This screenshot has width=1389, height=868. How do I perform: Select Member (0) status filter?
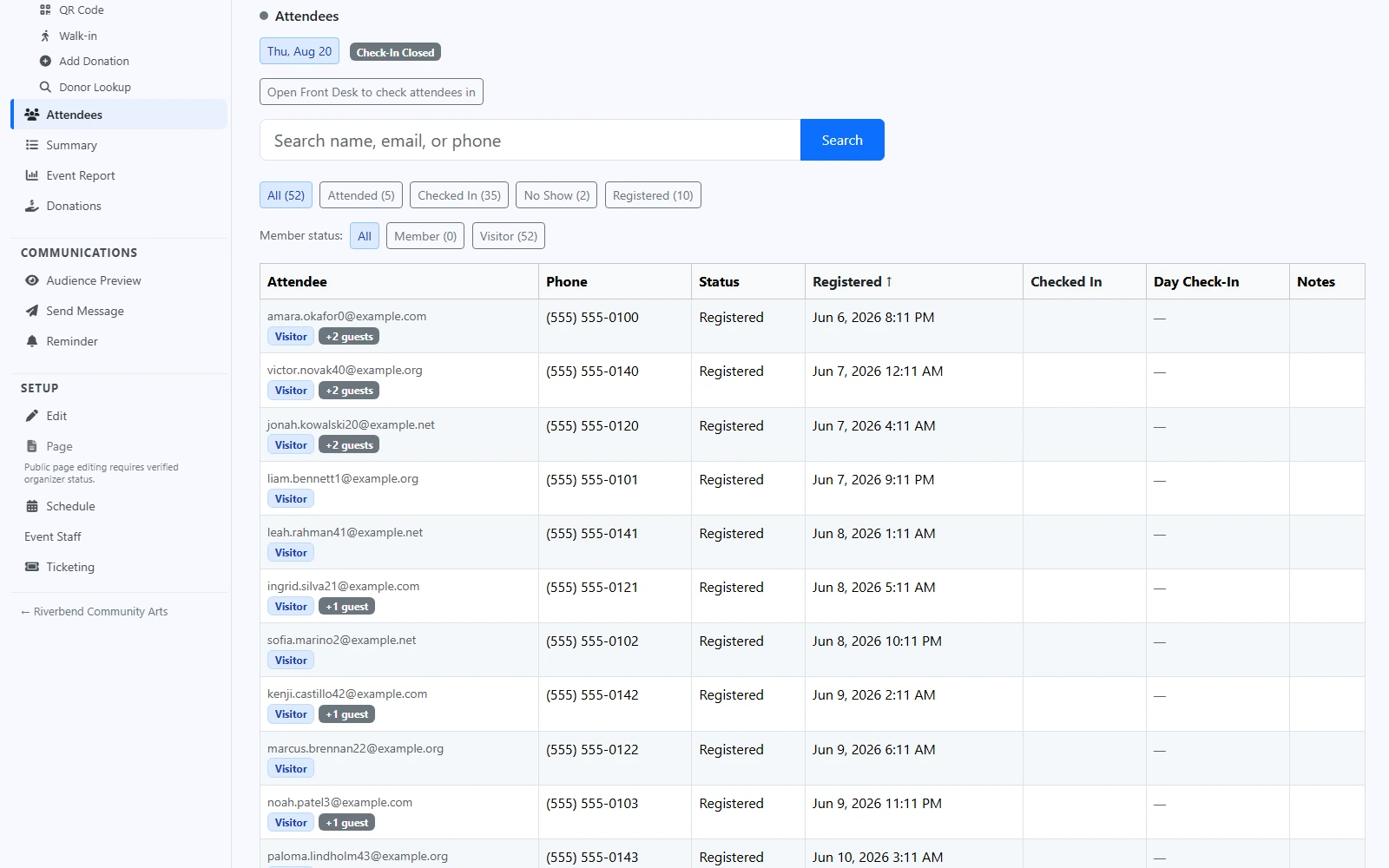click(425, 236)
